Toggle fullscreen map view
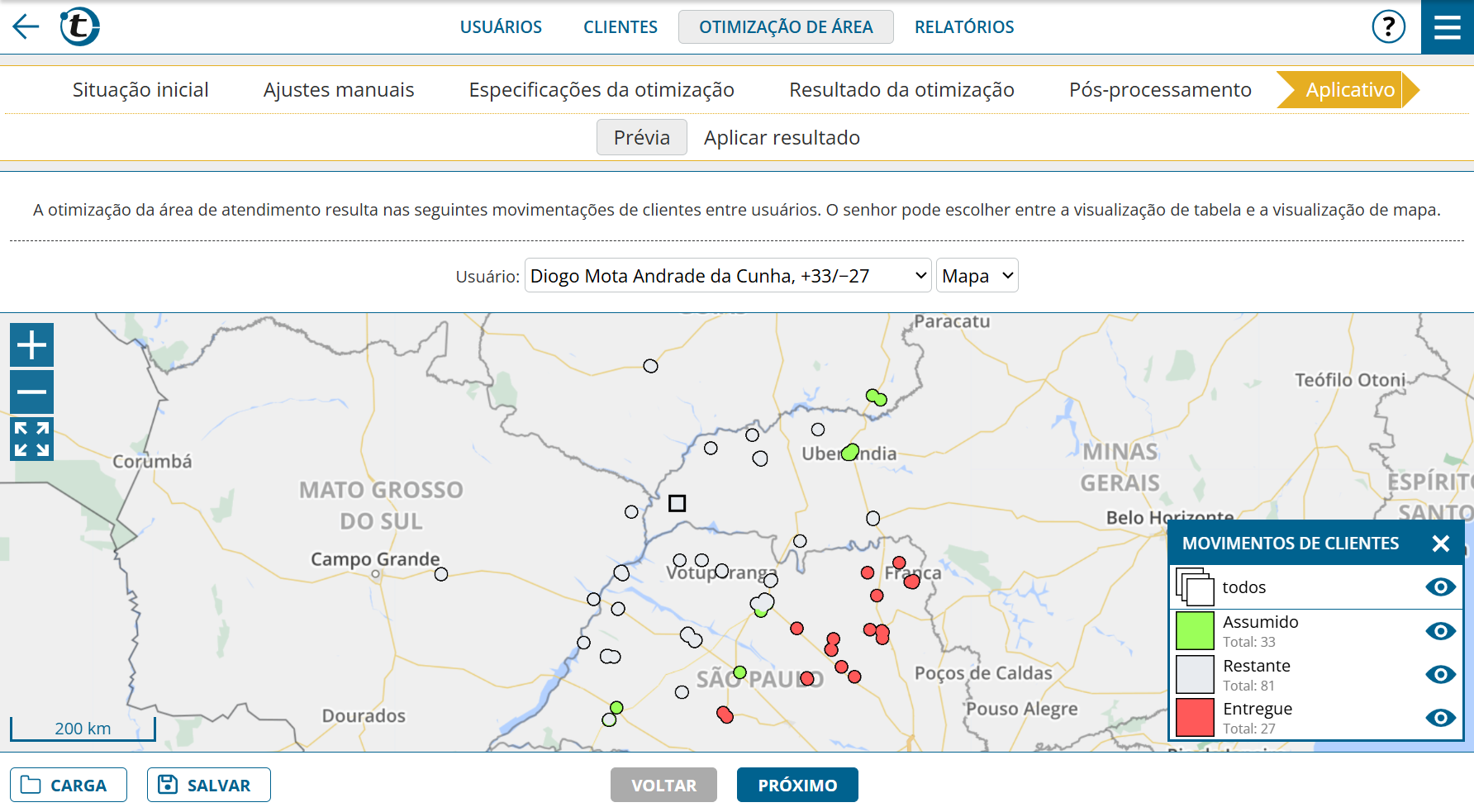The height and width of the screenshot is (812, 1474). 31,439
